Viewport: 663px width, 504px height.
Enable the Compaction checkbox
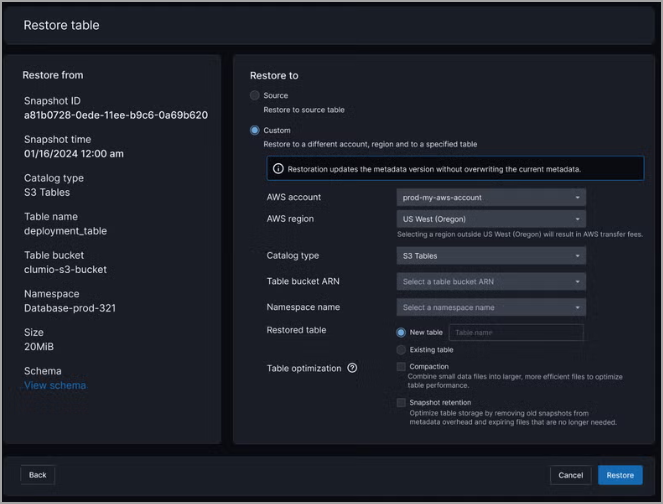click(x=401, y=367)
